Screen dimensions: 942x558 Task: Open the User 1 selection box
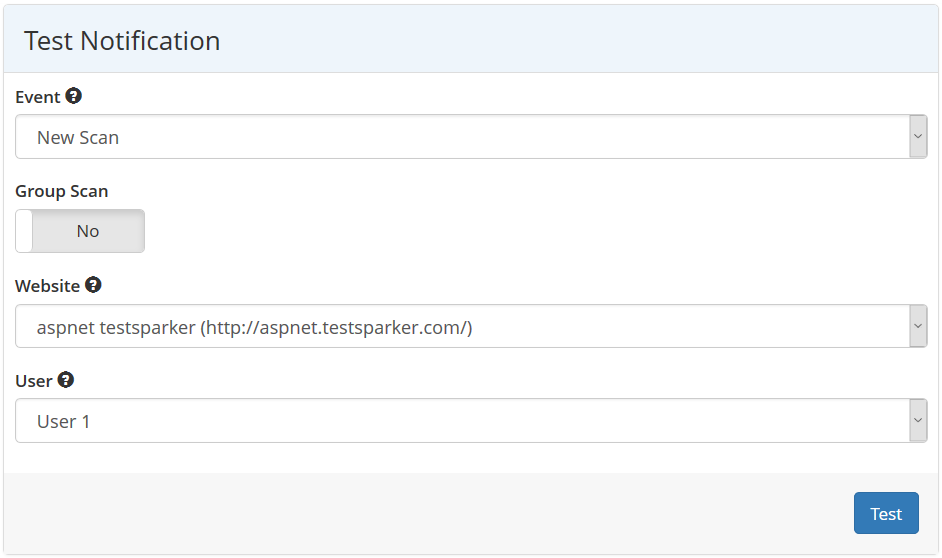tap(460, 421)
